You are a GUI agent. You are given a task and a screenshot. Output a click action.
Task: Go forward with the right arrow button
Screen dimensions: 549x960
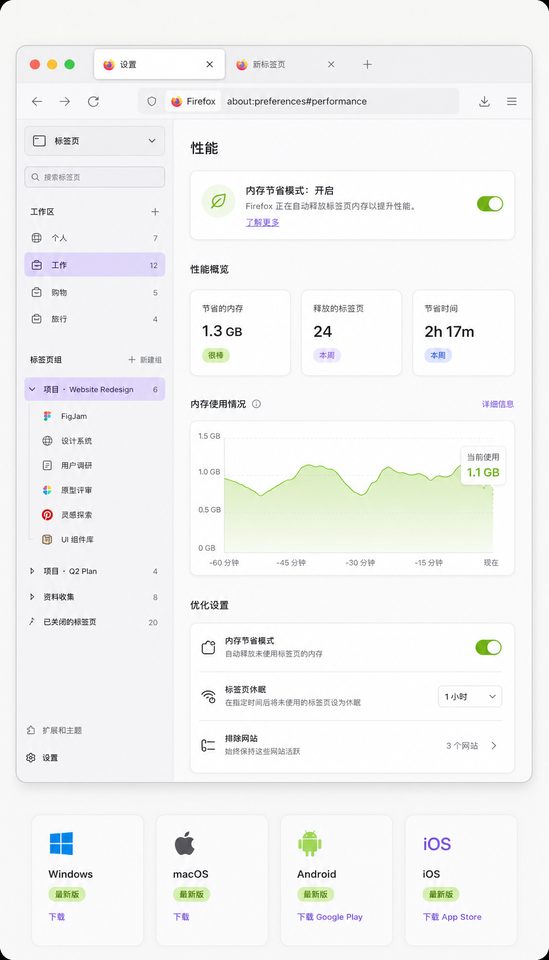pyautogui.click(x=64, y=102)
